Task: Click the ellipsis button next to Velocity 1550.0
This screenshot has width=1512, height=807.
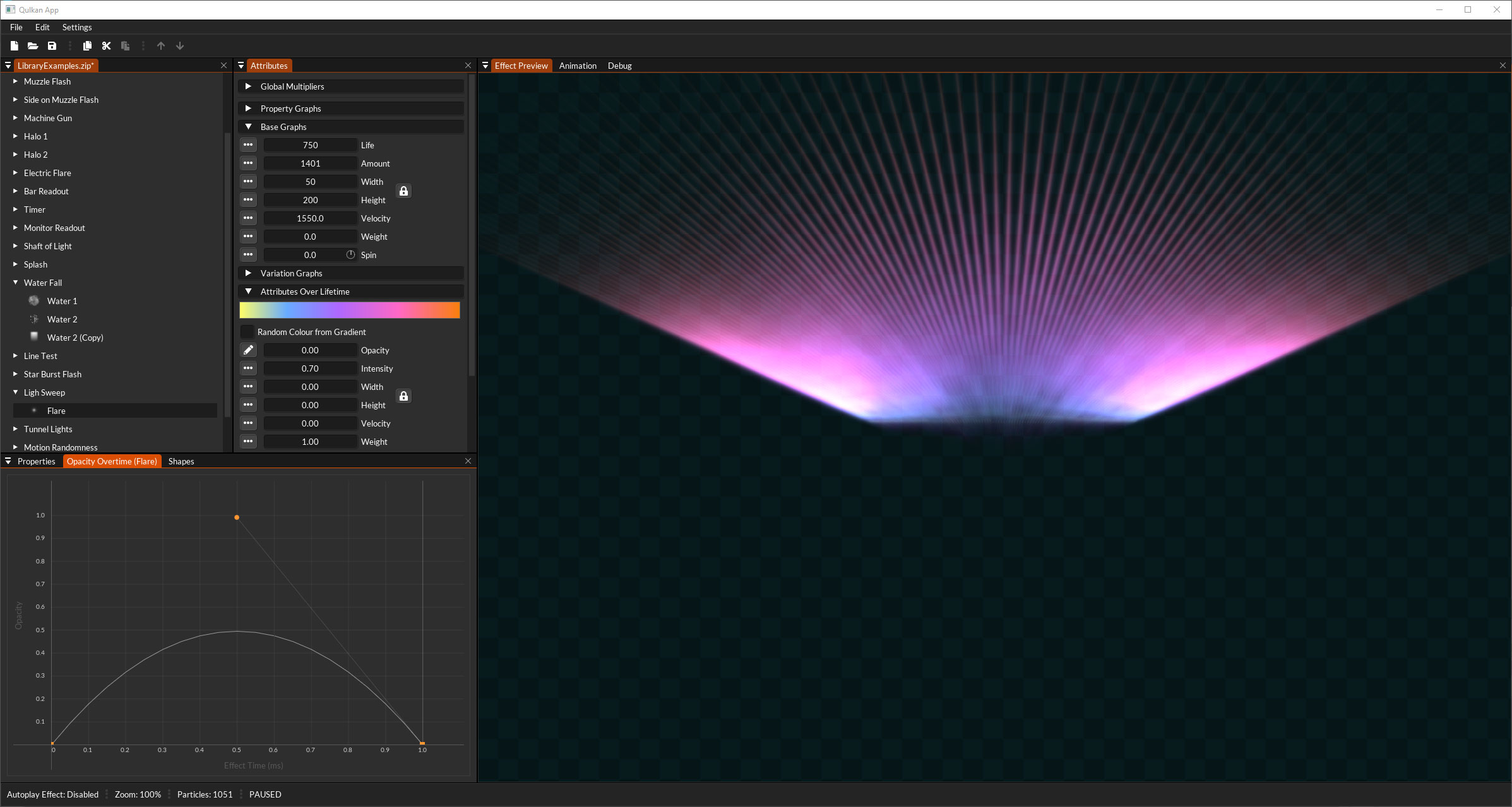Action: tap(248, 218)
